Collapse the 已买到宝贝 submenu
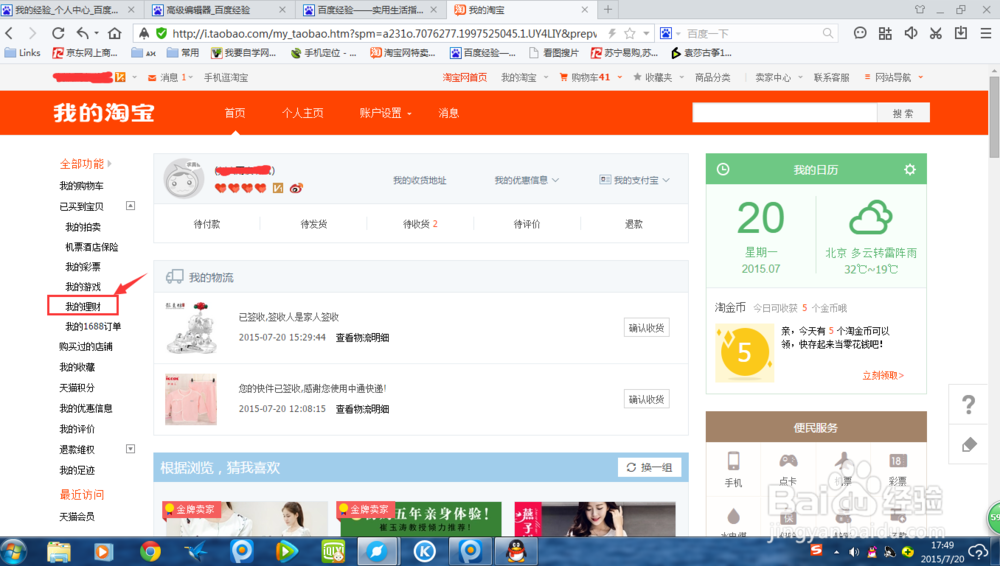The image size is (1000, 566). pos(130,205)
